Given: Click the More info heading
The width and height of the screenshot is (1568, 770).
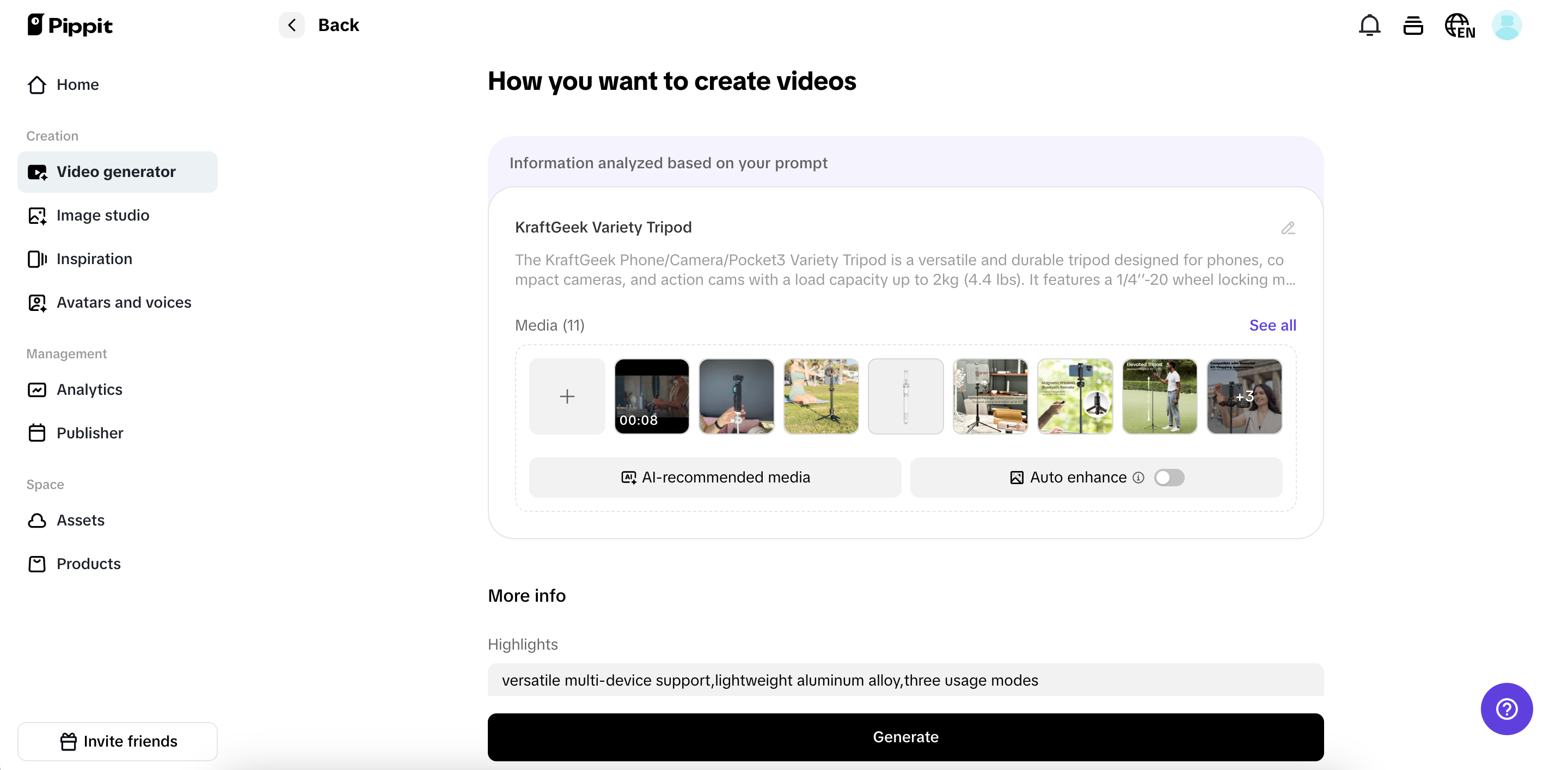Looking at the screenshot, I should tap(526, 595).
